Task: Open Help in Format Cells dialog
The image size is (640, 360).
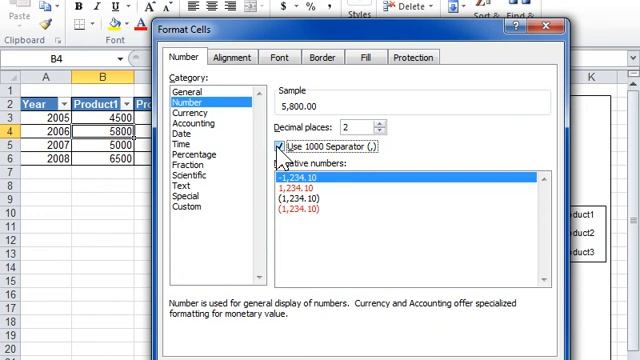Action: [x=515, y=26]
